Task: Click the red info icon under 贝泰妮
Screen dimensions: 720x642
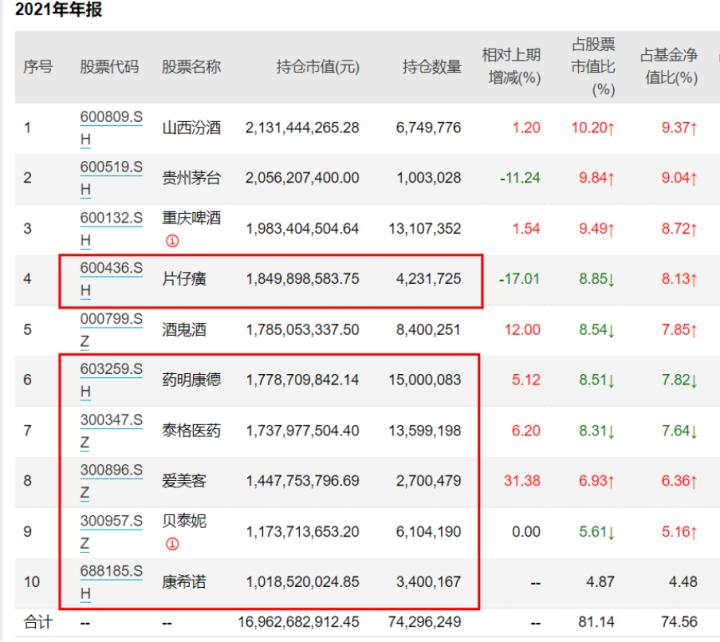Action: [x=172, y=544]
